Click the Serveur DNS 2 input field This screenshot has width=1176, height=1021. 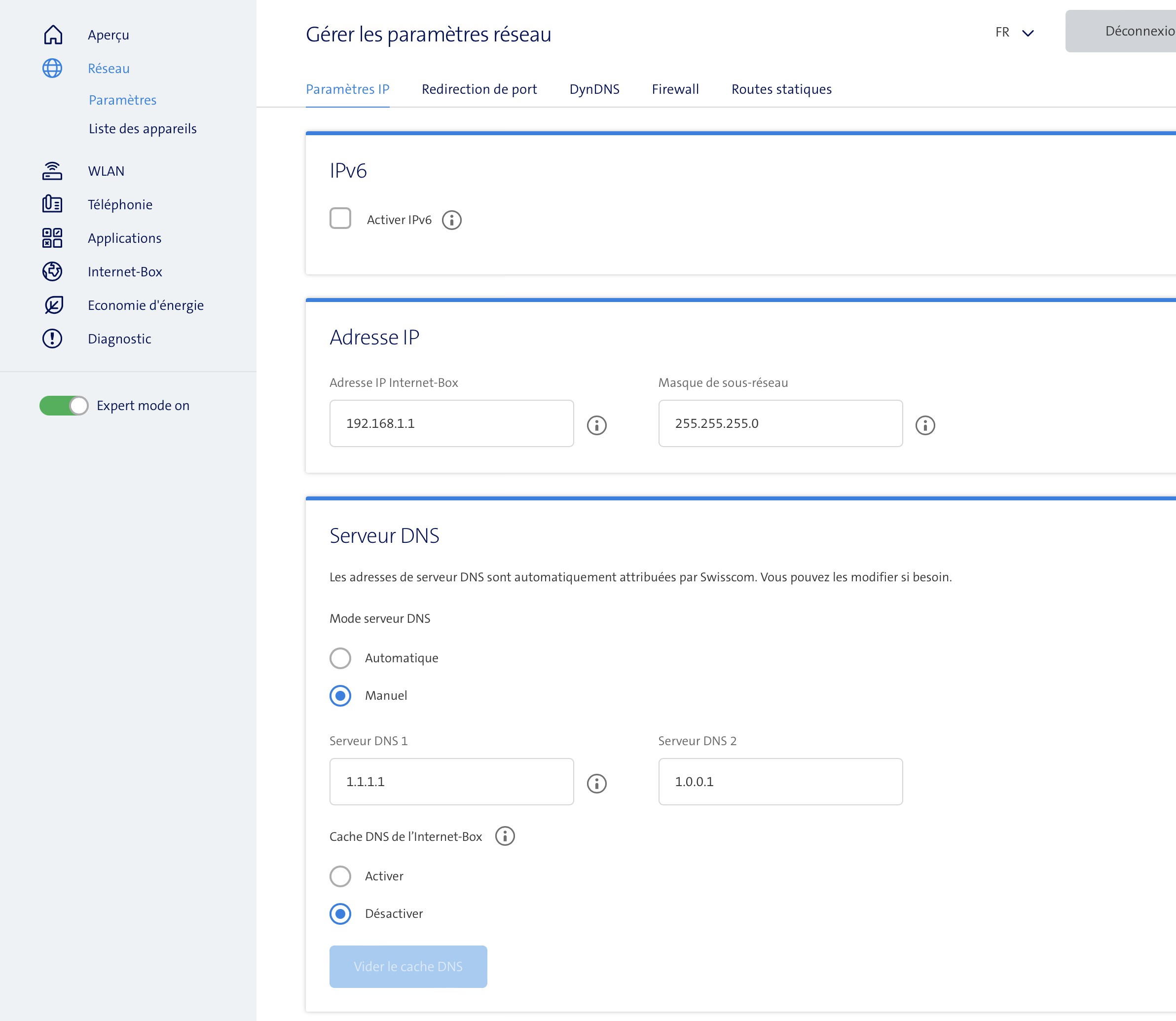(780, 782)
